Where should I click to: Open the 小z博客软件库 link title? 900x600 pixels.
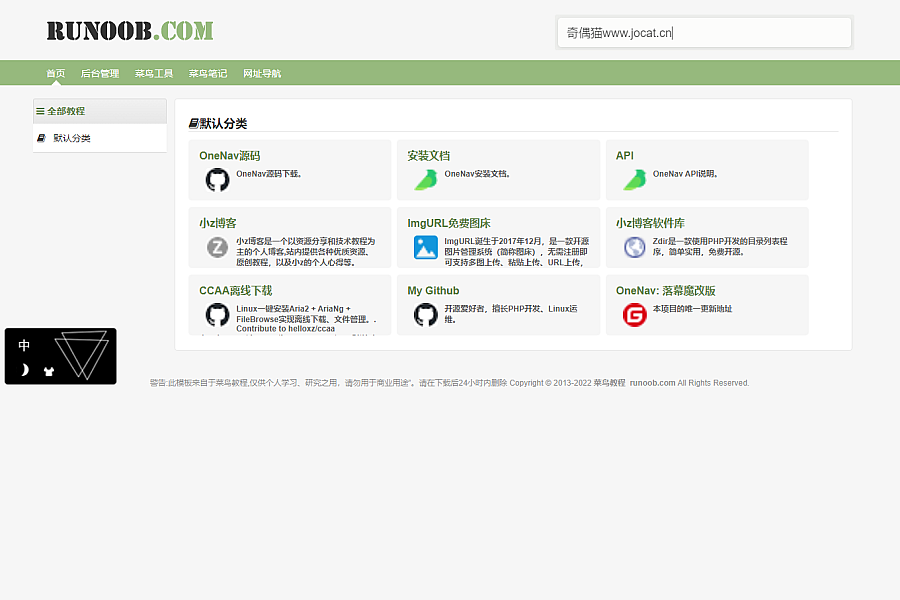click(x=650, y=223)
